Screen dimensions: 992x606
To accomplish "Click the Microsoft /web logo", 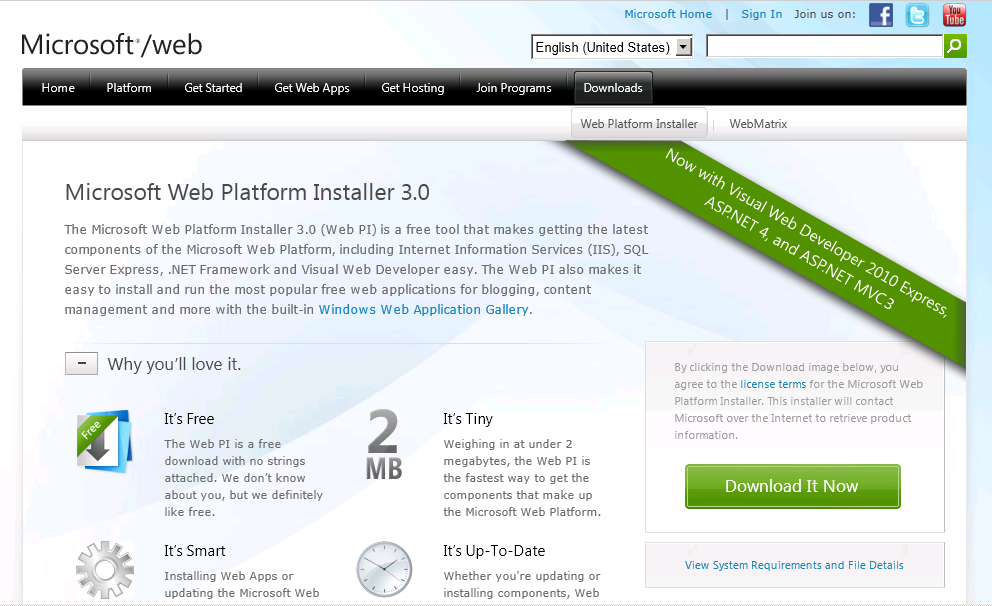I will (x=111, y=45).
